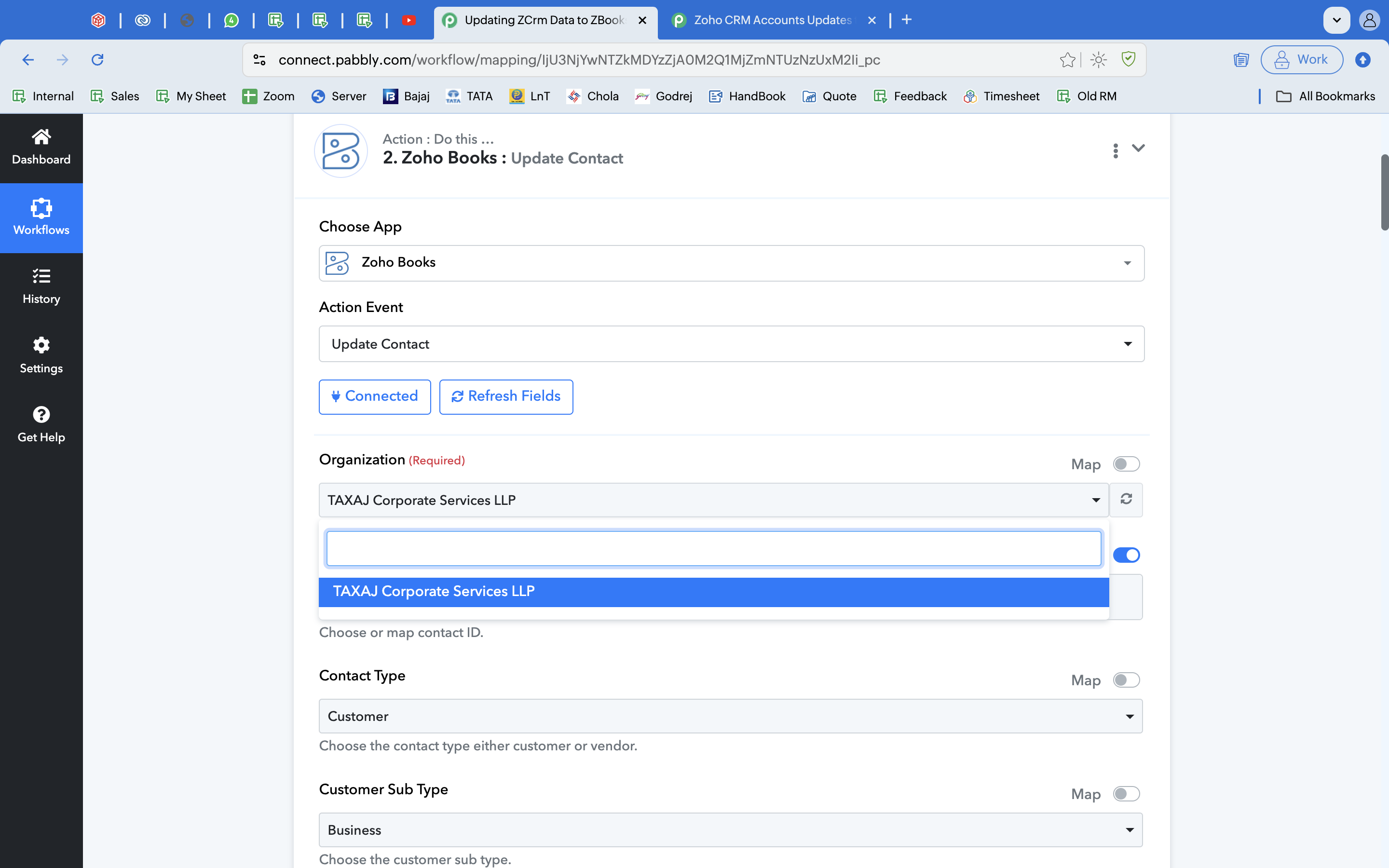Screen dimensions: 1389x868
Task: Open the Internal bookmark
Action: click(43, 96)
